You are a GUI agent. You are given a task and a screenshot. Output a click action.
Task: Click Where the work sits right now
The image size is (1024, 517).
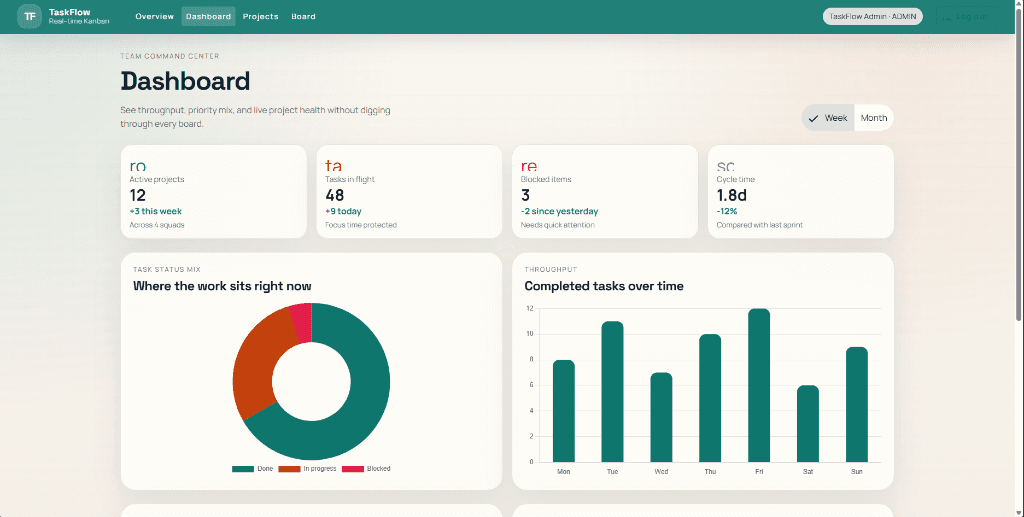pos(222,286)
